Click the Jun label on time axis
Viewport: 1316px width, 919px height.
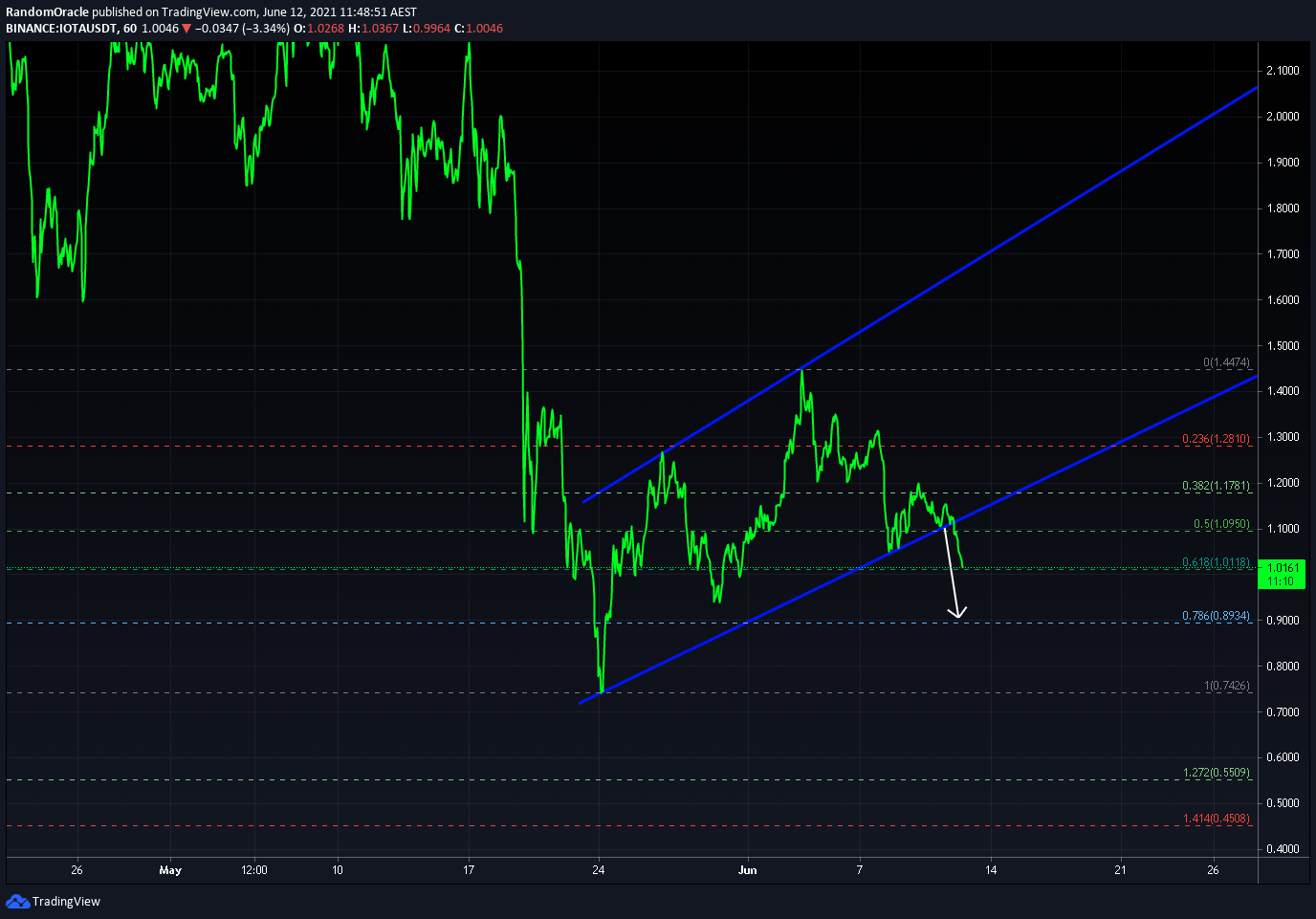pyautogui.click(x=748, y=870)
